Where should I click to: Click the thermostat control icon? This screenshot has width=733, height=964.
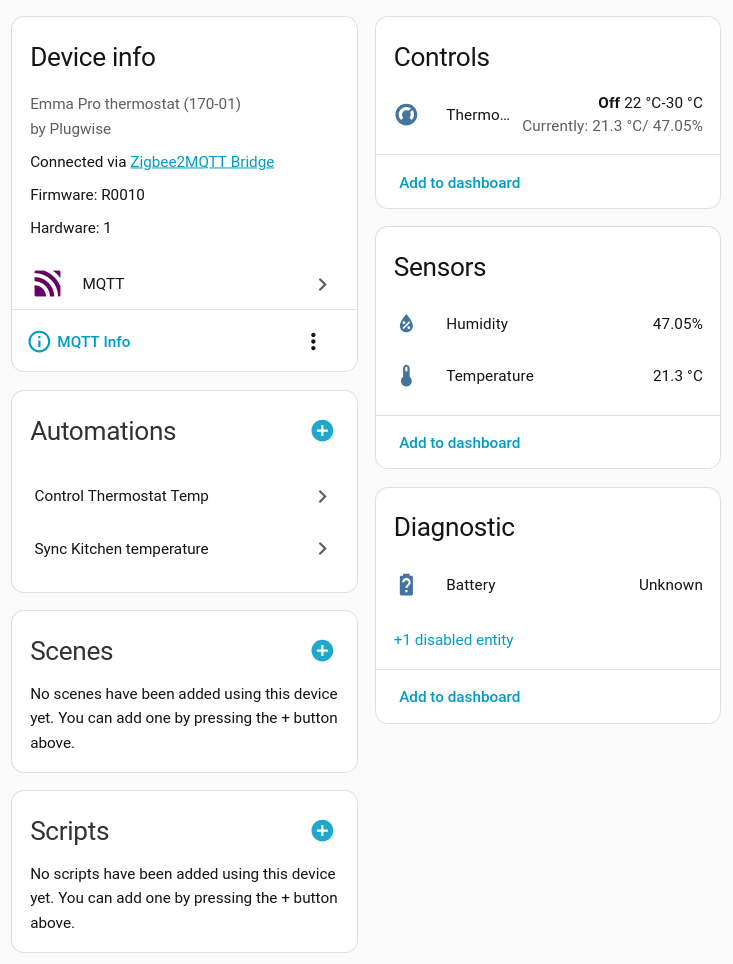pos(406,115)
